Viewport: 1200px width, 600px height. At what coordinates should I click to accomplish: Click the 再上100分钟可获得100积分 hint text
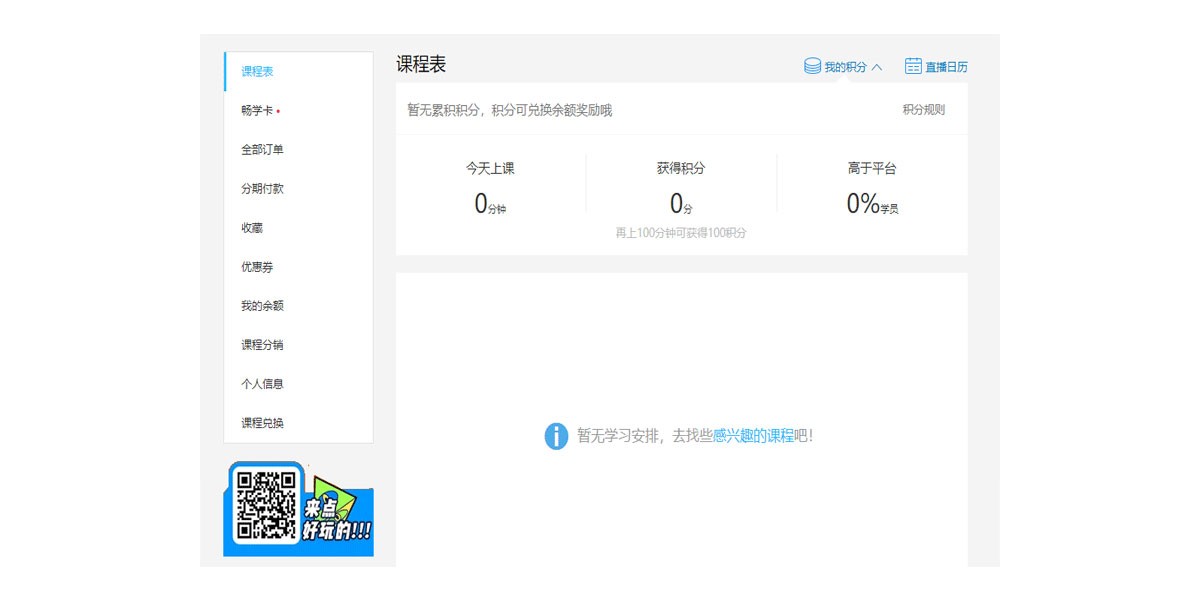pos(681,233)
